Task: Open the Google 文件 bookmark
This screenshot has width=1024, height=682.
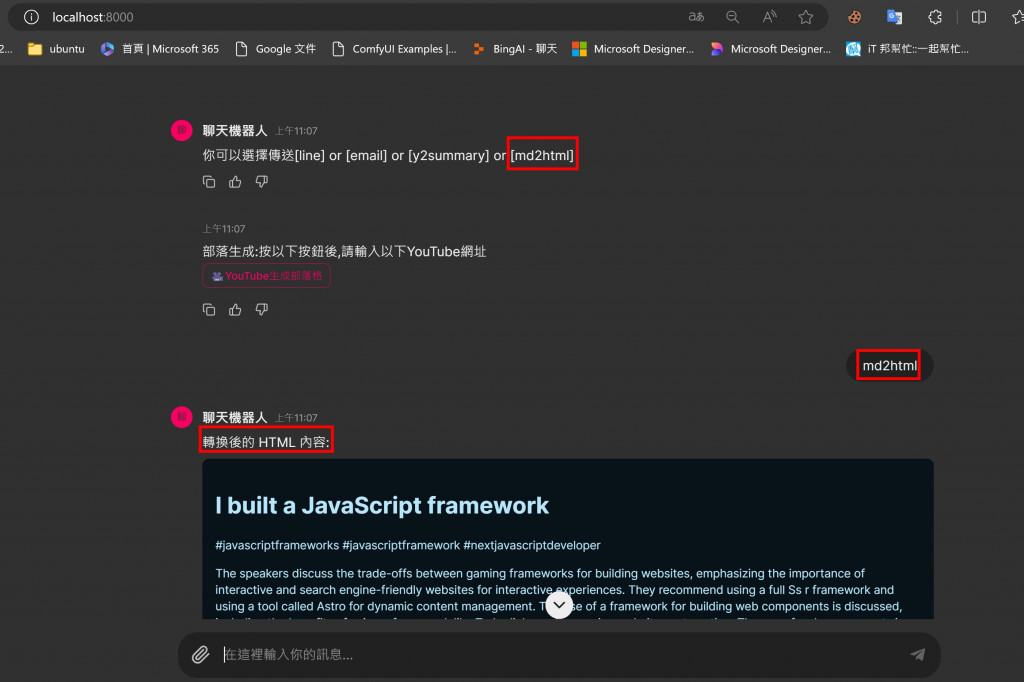Action: tap(276, 49)
